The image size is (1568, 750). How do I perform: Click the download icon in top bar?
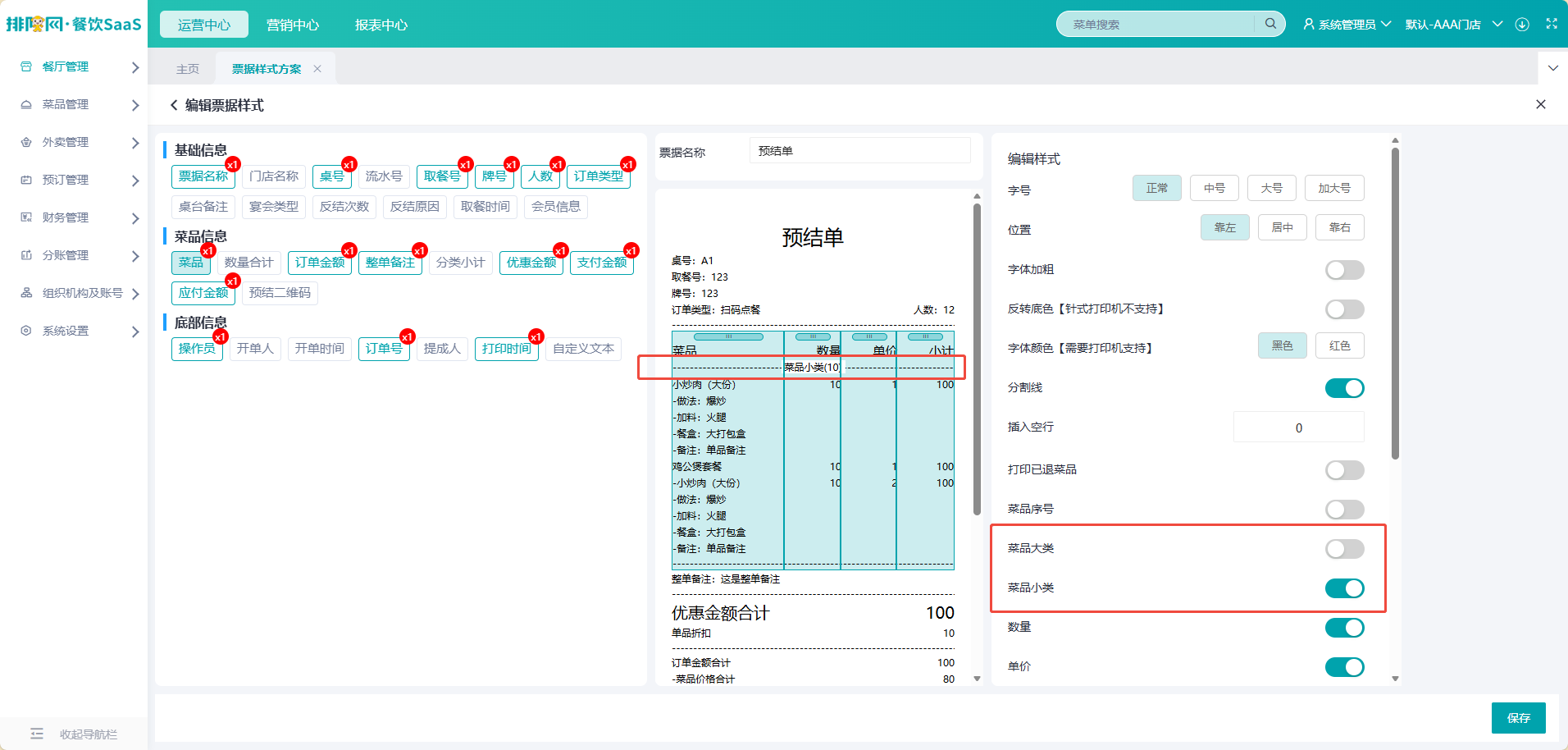[1522, 25]
